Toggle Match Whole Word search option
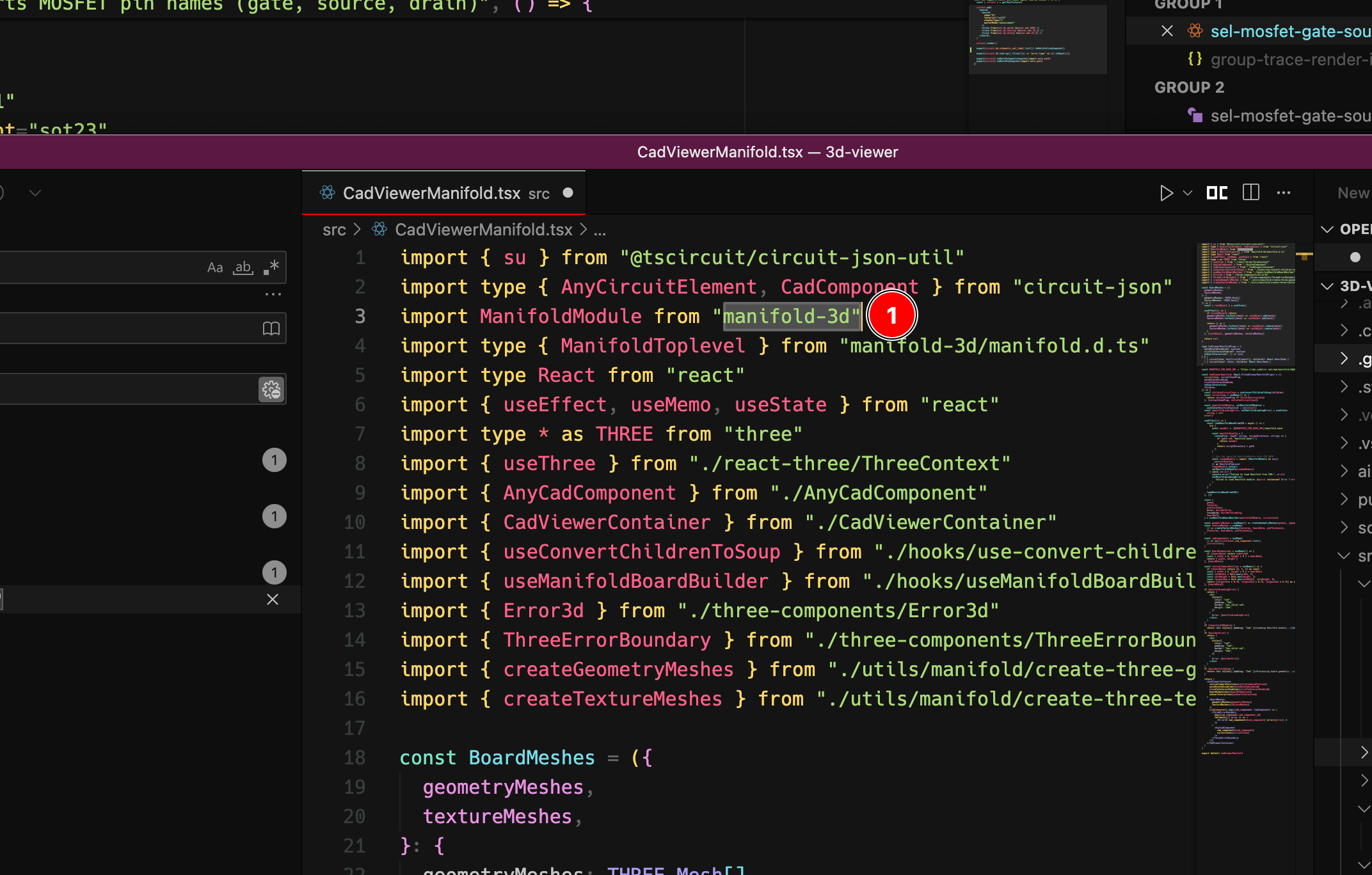 pyautogui.click(x=243, y=267)
